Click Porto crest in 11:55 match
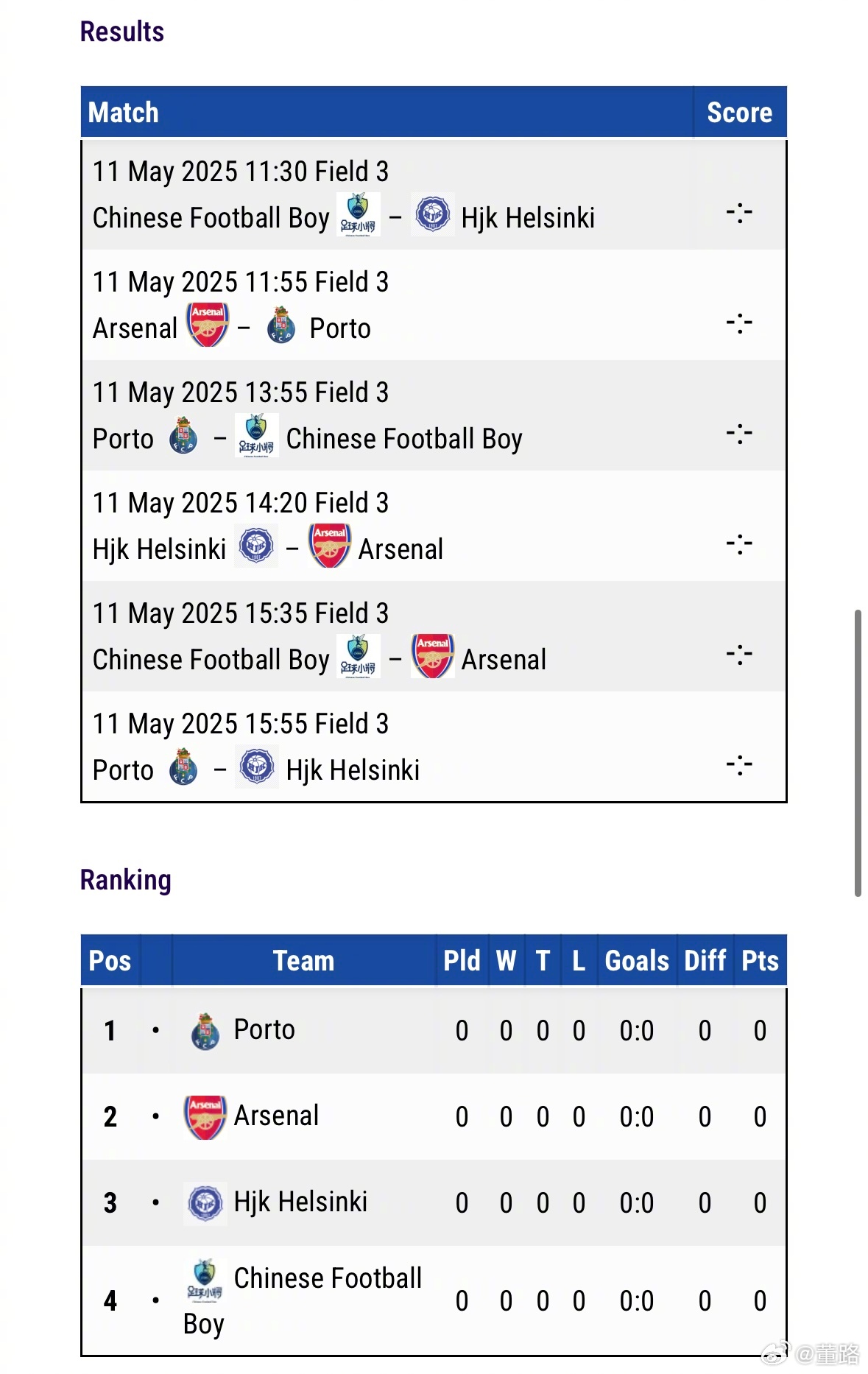Image resolution: width=868 pixels, height=1374 pixels. click(281, 325)
